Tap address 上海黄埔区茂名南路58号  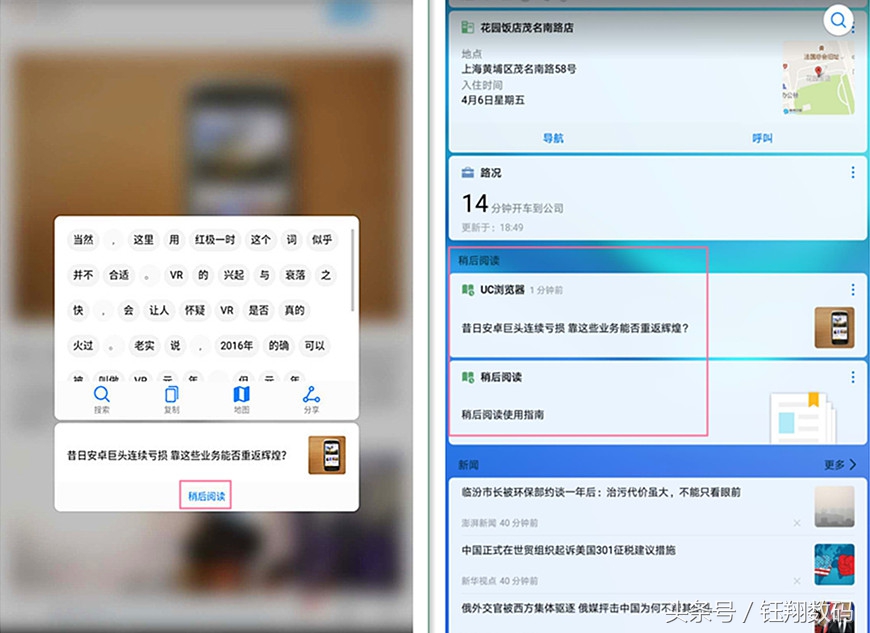(519, 69)
